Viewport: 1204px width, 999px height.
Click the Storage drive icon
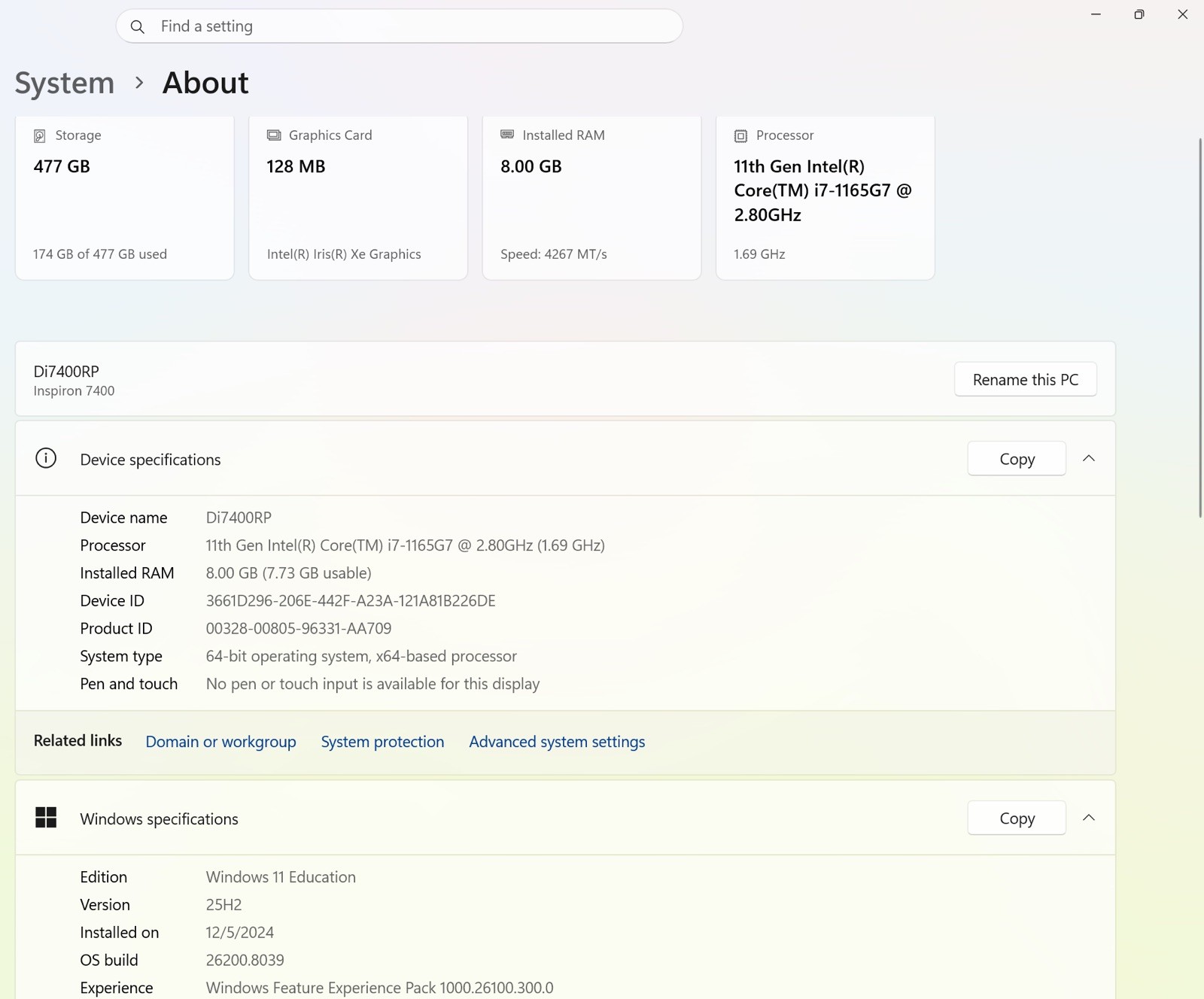click(x=40, y=135)
